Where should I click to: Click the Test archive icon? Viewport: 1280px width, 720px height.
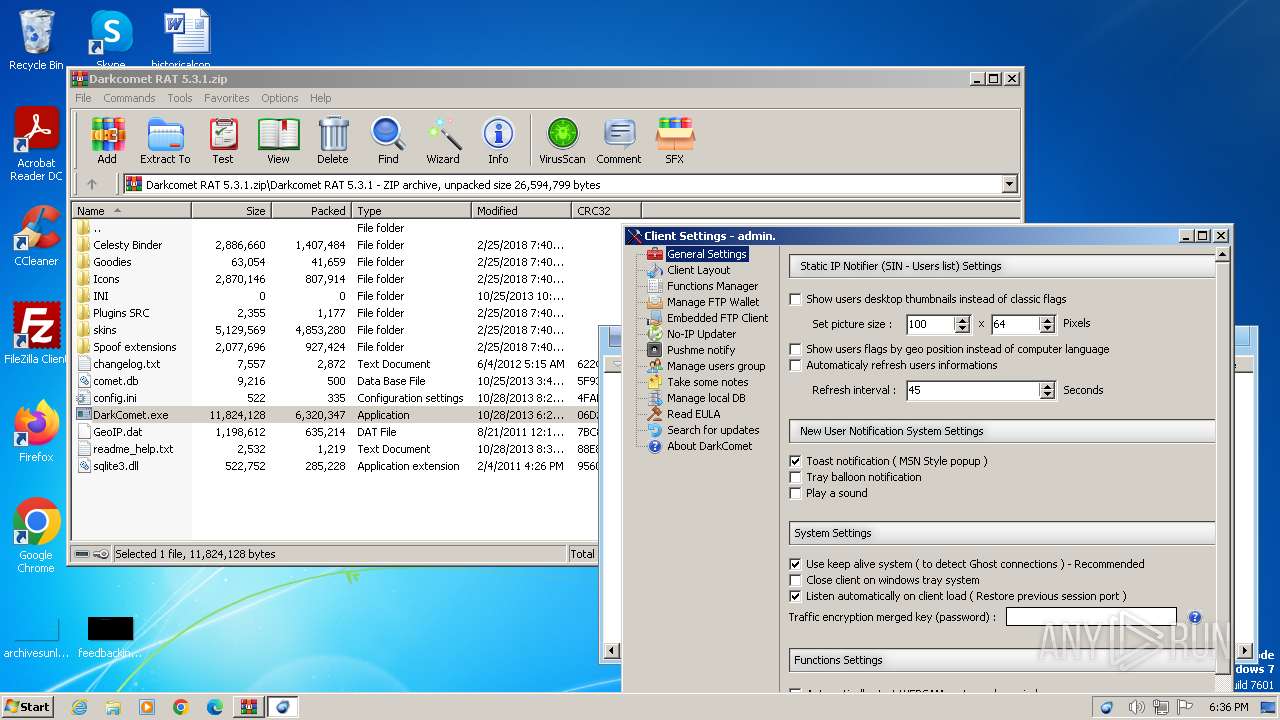click(x=223, y=140)
